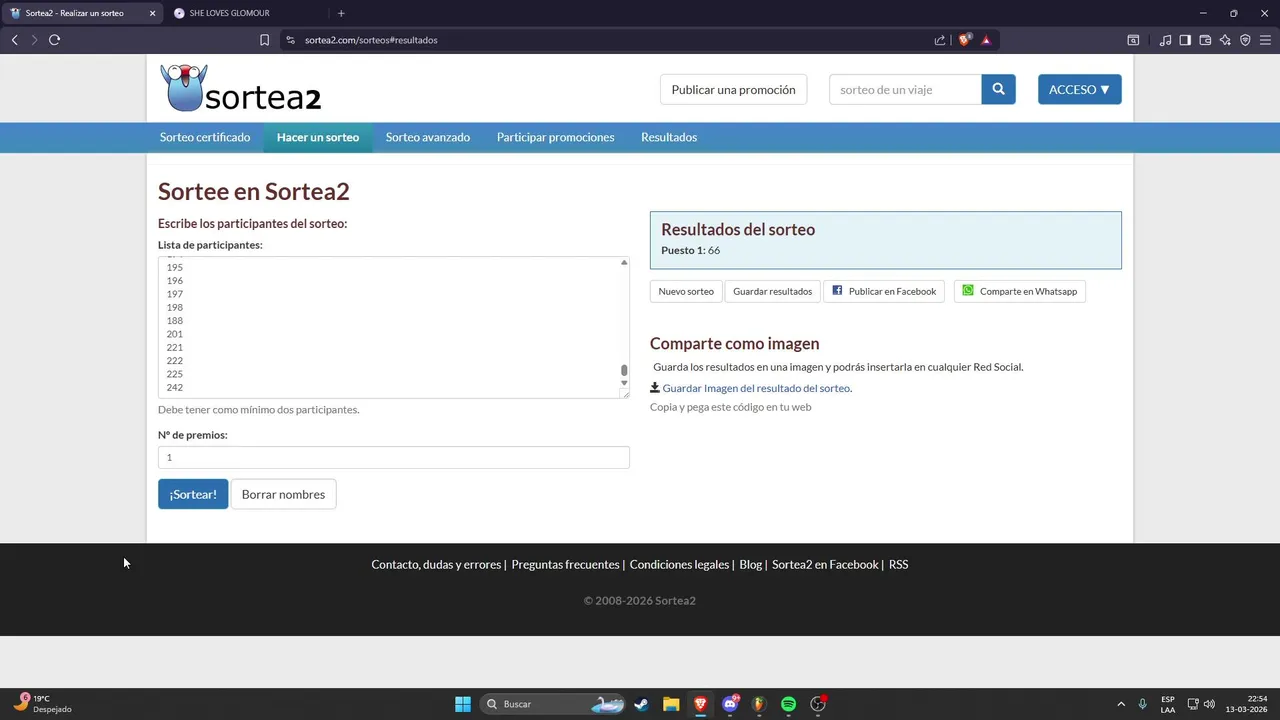The height and width of the screenshot is (720, 1280).
Task: Click the Facebook icon in Publicar button
Action: 837,290
